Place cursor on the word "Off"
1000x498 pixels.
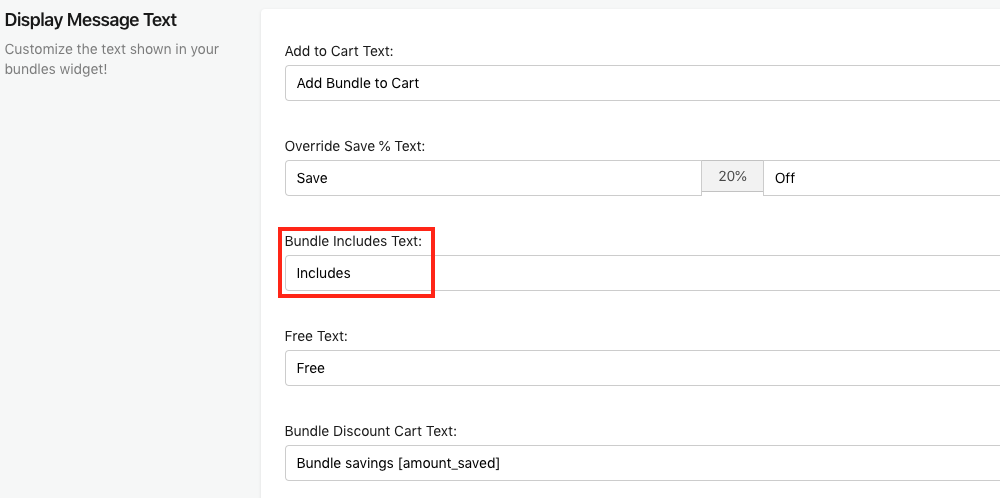click(x=784, y=178)
